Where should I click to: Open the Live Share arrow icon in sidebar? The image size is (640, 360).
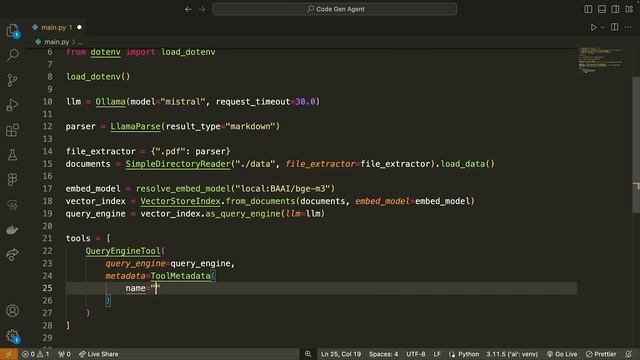tap(12, 255)
